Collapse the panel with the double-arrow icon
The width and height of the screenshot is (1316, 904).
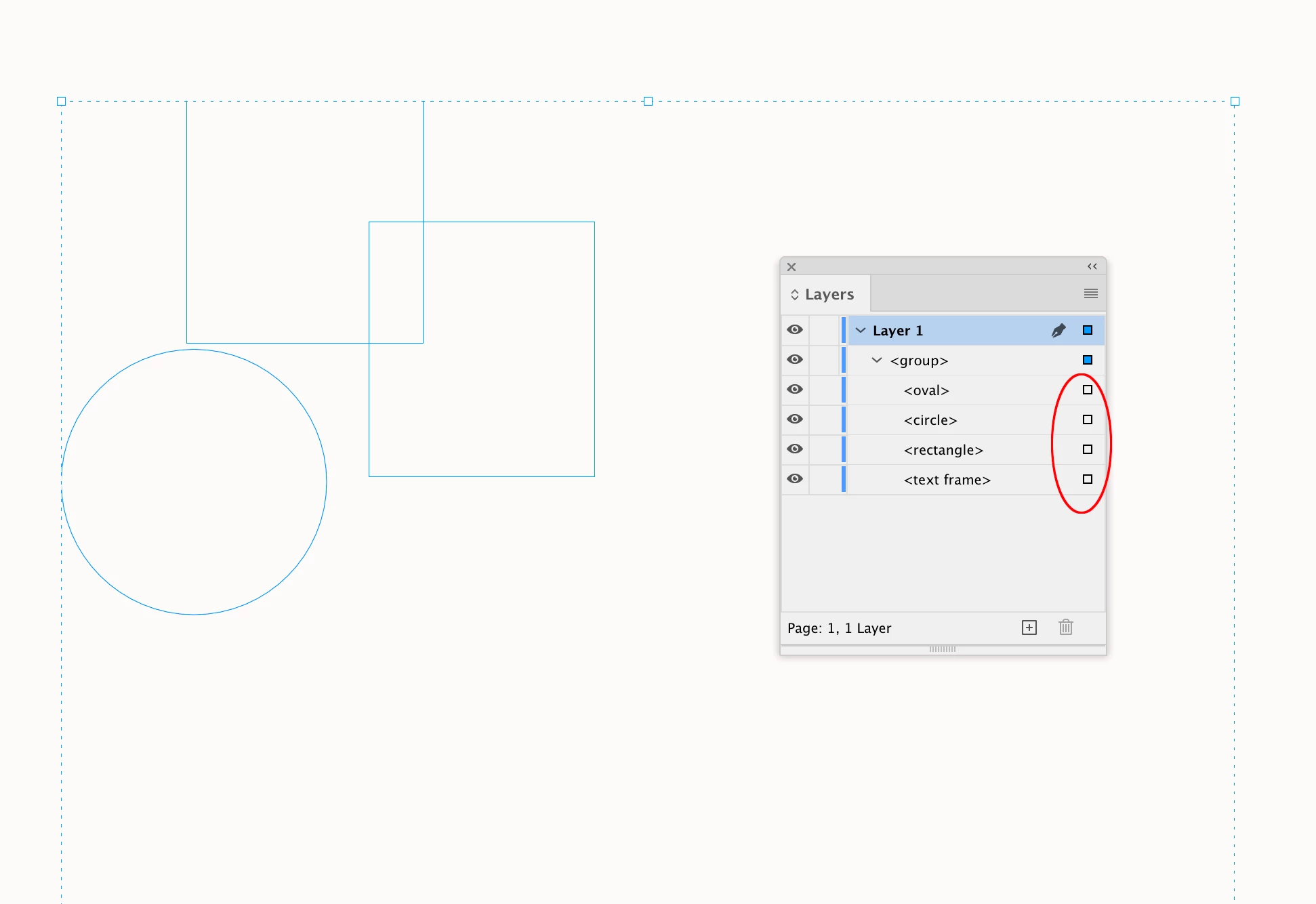click(1092, 266)
